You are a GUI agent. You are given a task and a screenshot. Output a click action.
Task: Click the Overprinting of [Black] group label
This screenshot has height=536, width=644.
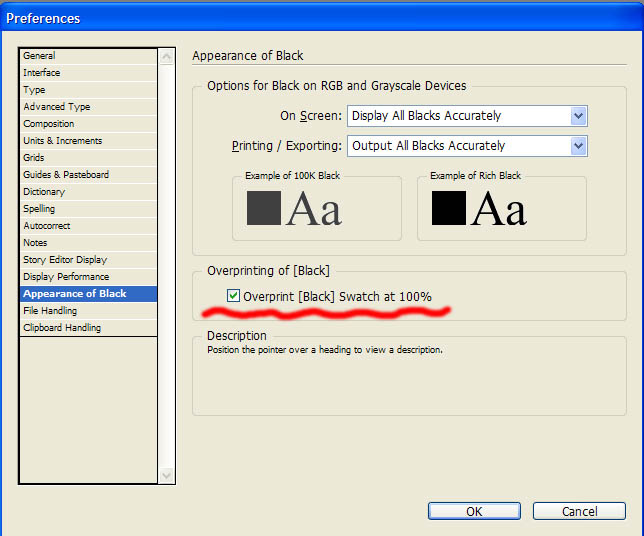268,271
